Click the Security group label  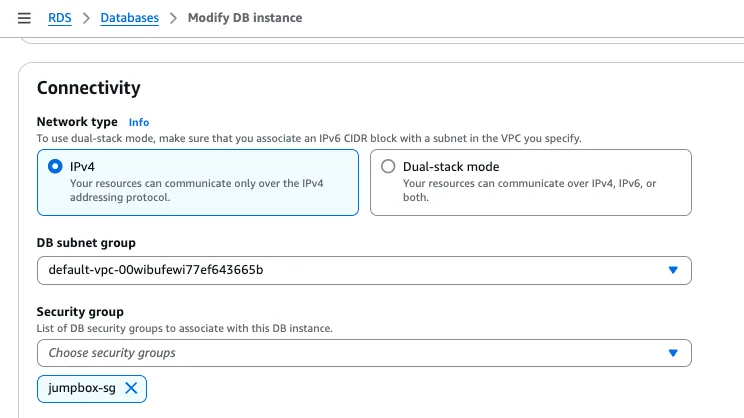(80, 312)
